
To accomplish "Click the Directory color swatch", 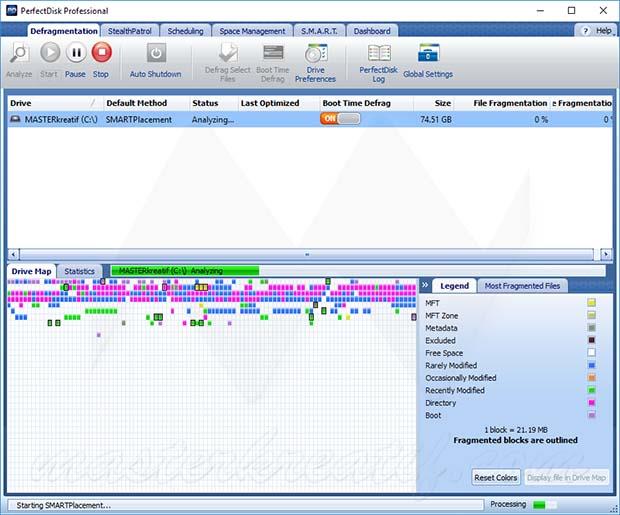I will (592, 403).
